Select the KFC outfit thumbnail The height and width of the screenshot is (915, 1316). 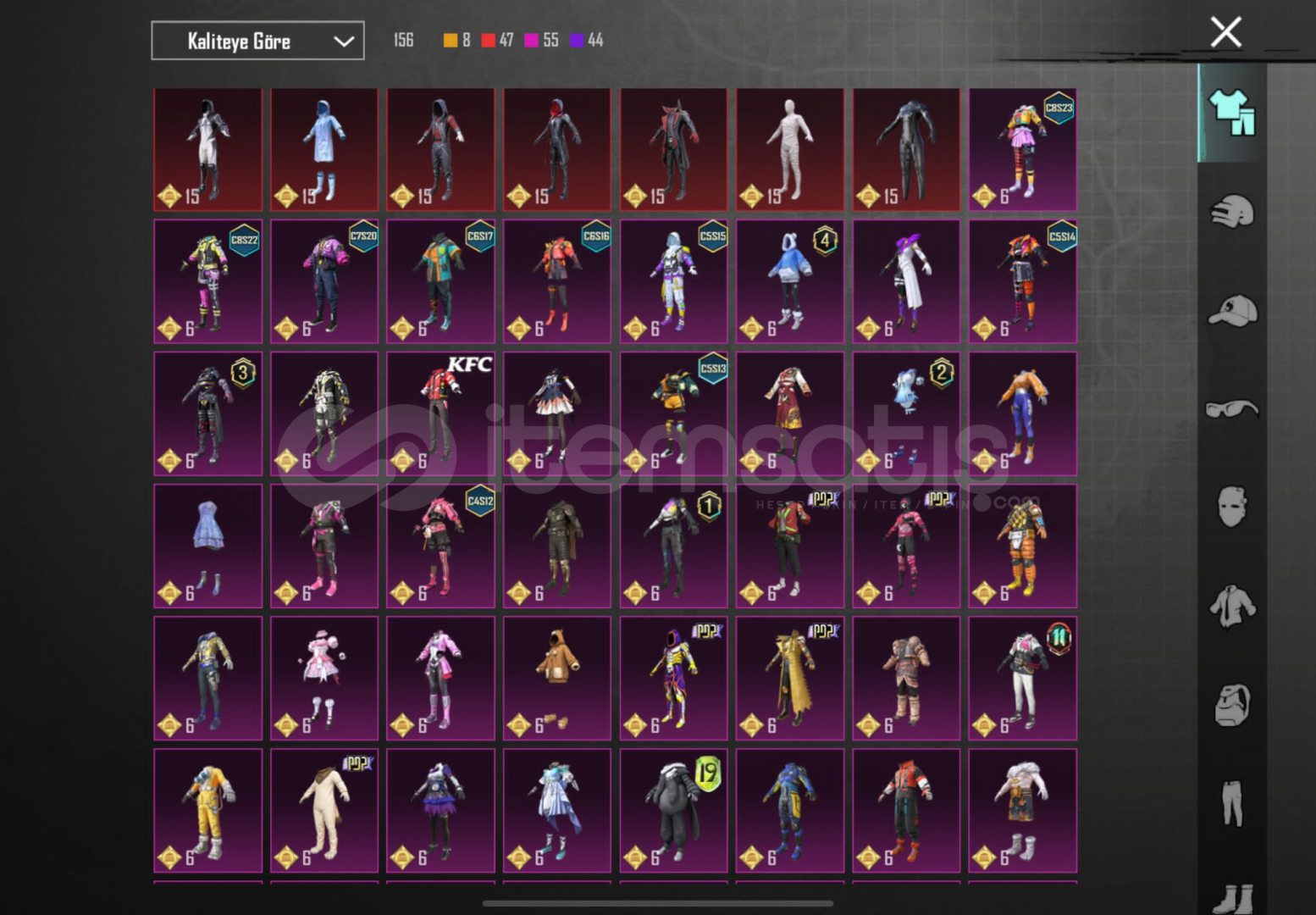coord(440,413)
